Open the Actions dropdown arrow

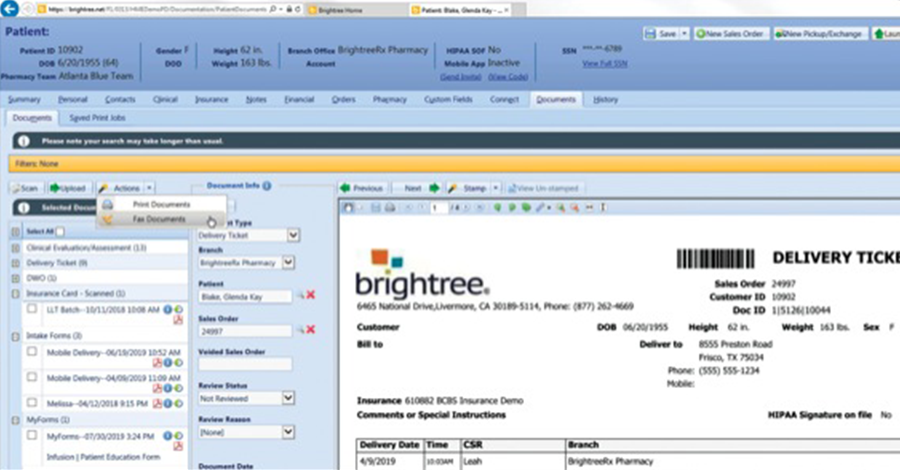tap(149, 188)
